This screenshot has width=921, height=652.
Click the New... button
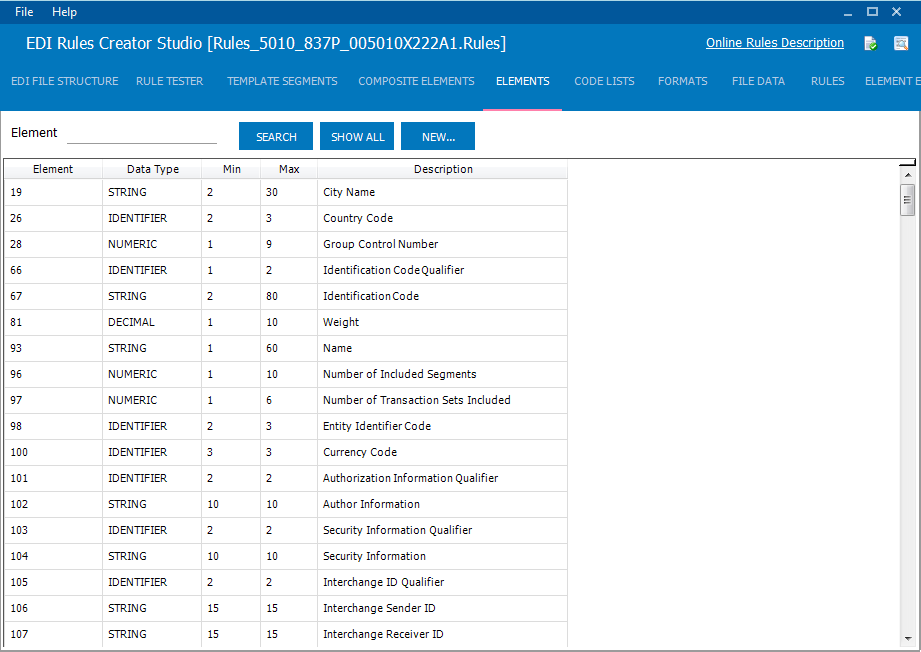pos(438,136)
